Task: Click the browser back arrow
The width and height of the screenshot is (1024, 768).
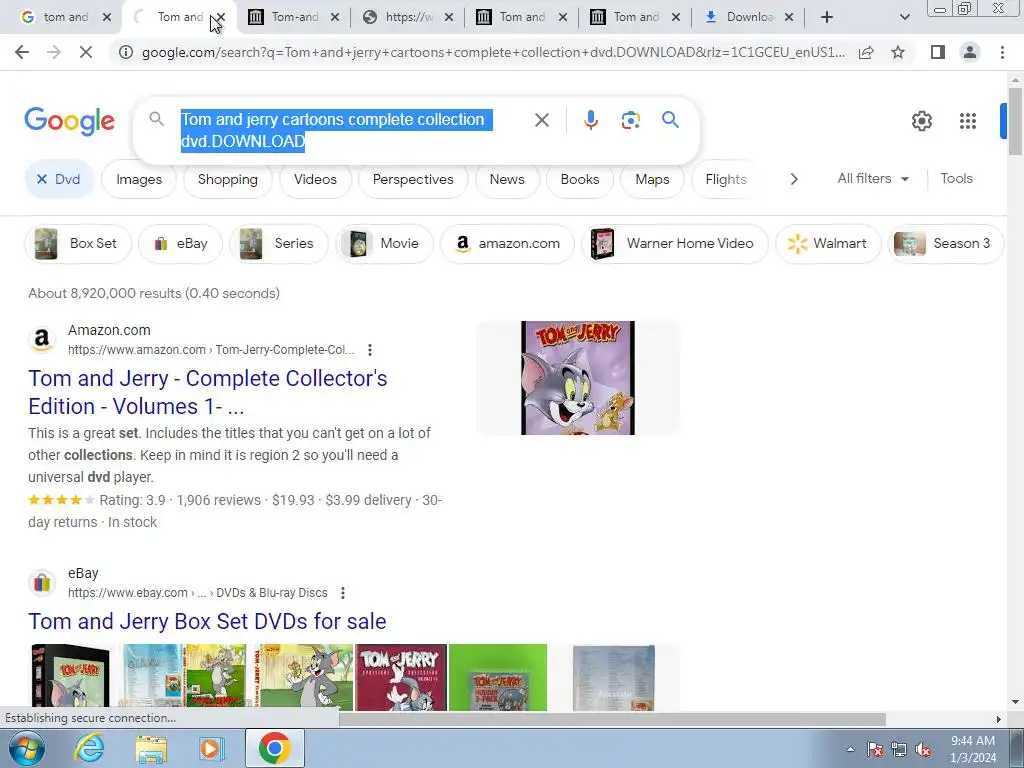Action: pyautogui.click(x=22, y=52)
